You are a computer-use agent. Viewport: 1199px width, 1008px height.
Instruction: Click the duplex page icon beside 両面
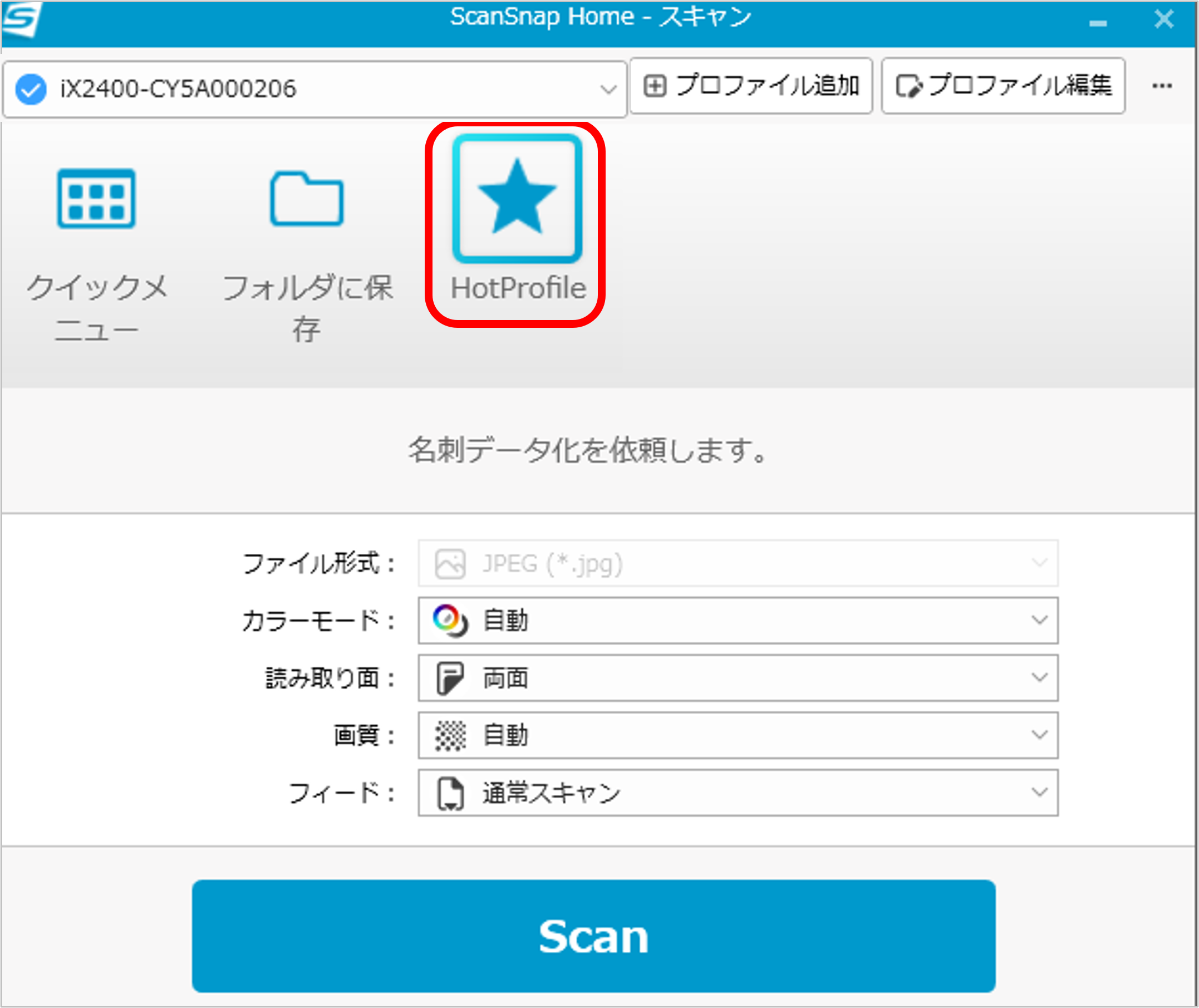coord(450,678)
